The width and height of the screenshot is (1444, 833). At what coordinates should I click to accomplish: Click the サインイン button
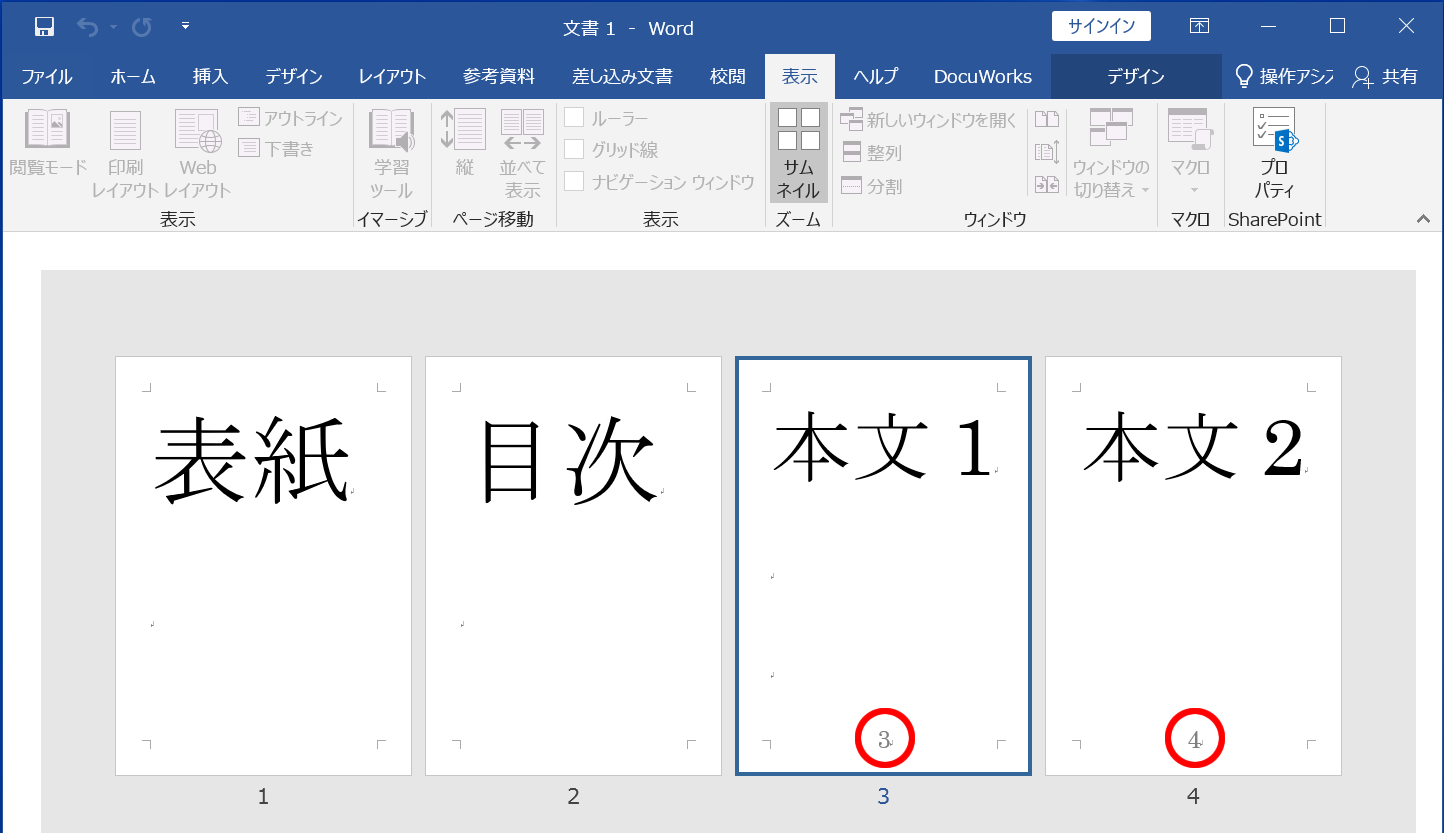pos(1101,27)
